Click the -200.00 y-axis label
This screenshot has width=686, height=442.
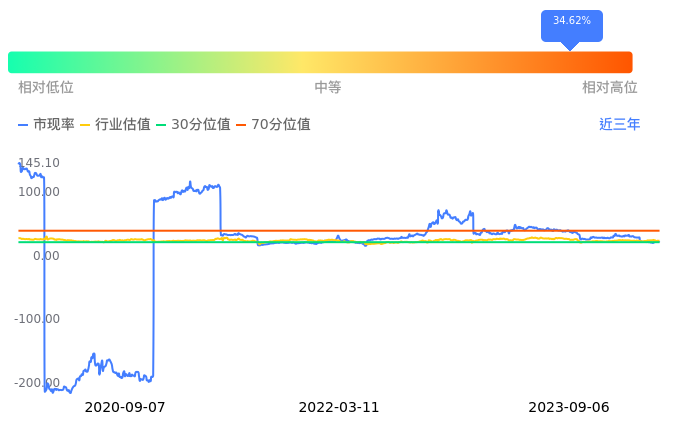click(37, 383)
